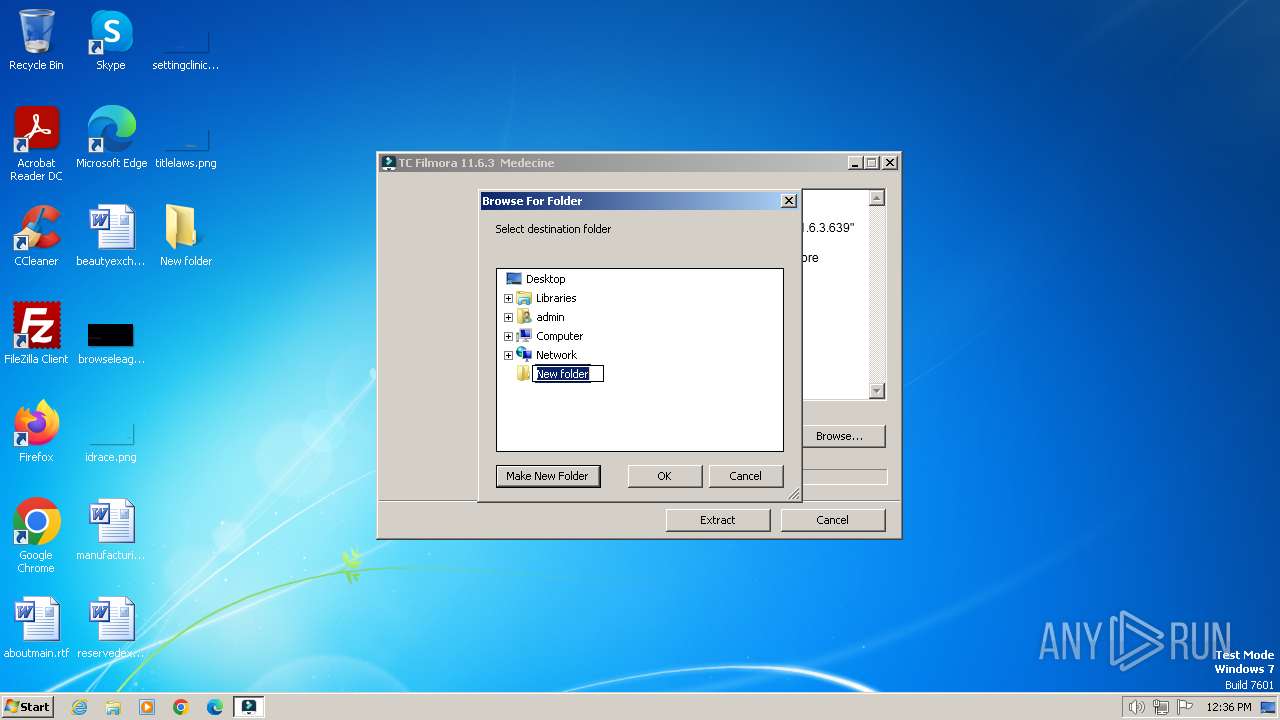Click the network tray icon
This screenshot has width=1280, height=720.
point(1160,707)
